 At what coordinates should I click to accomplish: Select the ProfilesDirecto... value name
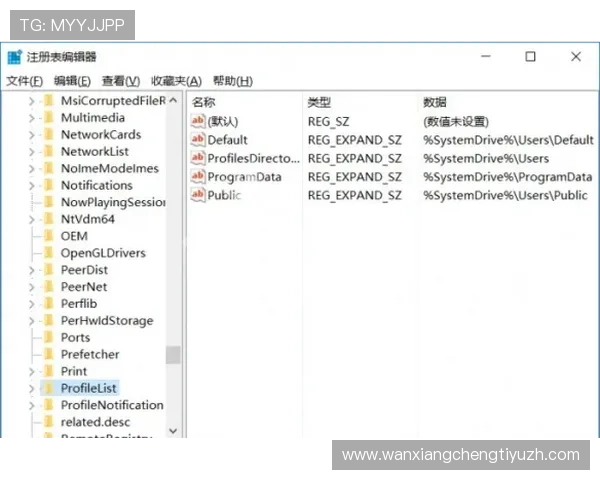(254, 158)
